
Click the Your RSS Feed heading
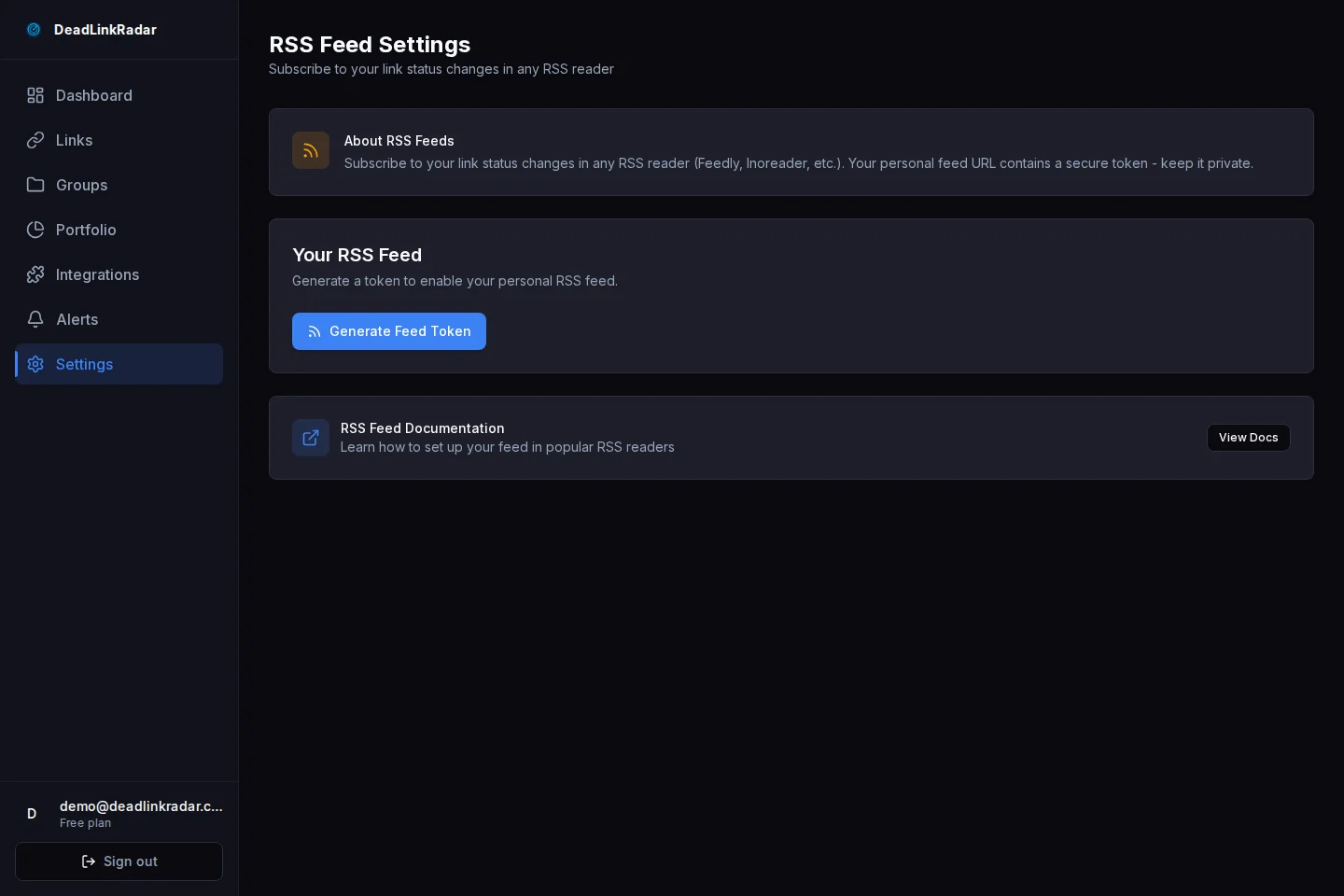coord(357,255)
